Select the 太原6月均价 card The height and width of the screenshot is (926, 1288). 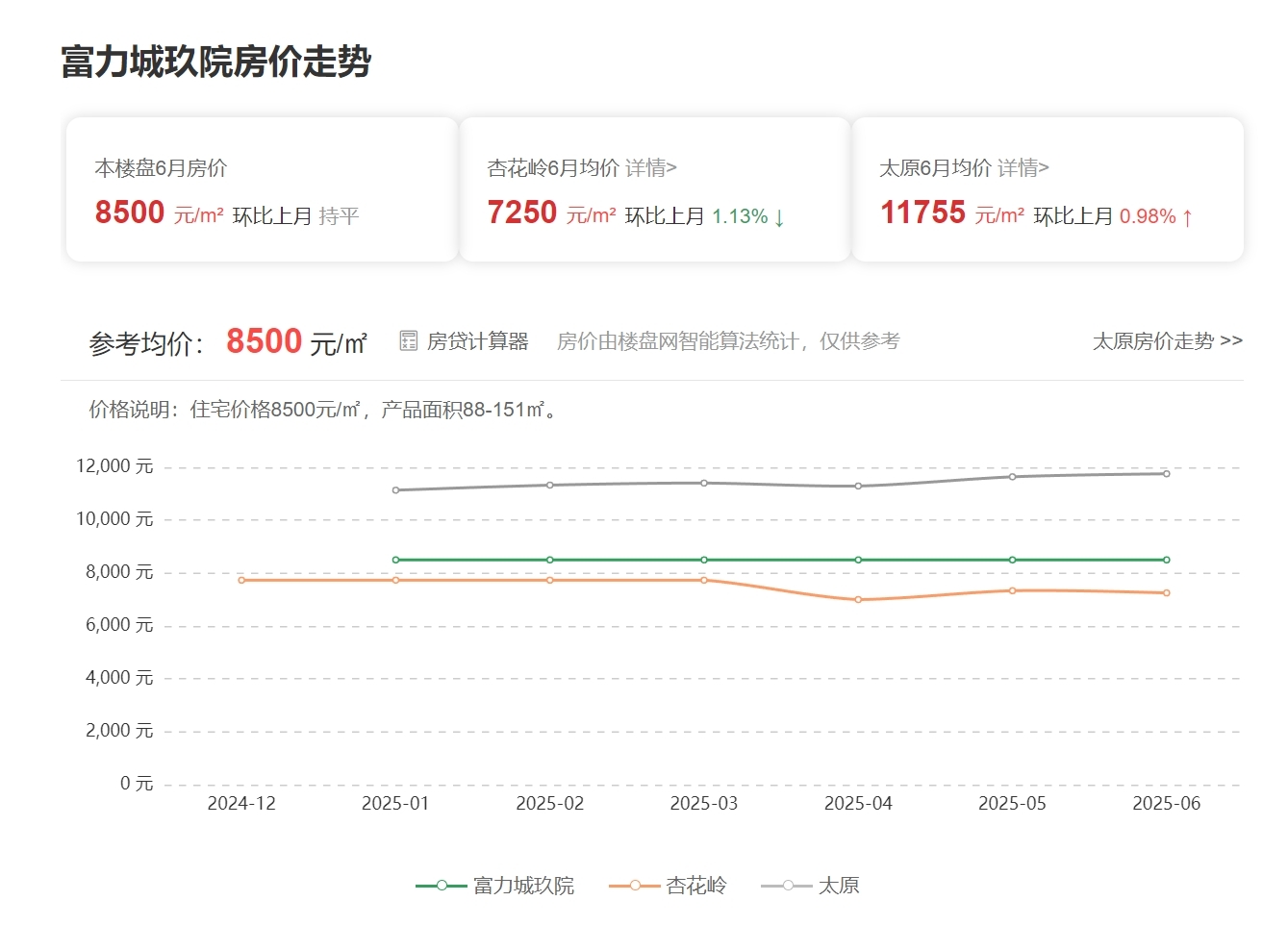pyautogui.click(x=1048, y=188)
